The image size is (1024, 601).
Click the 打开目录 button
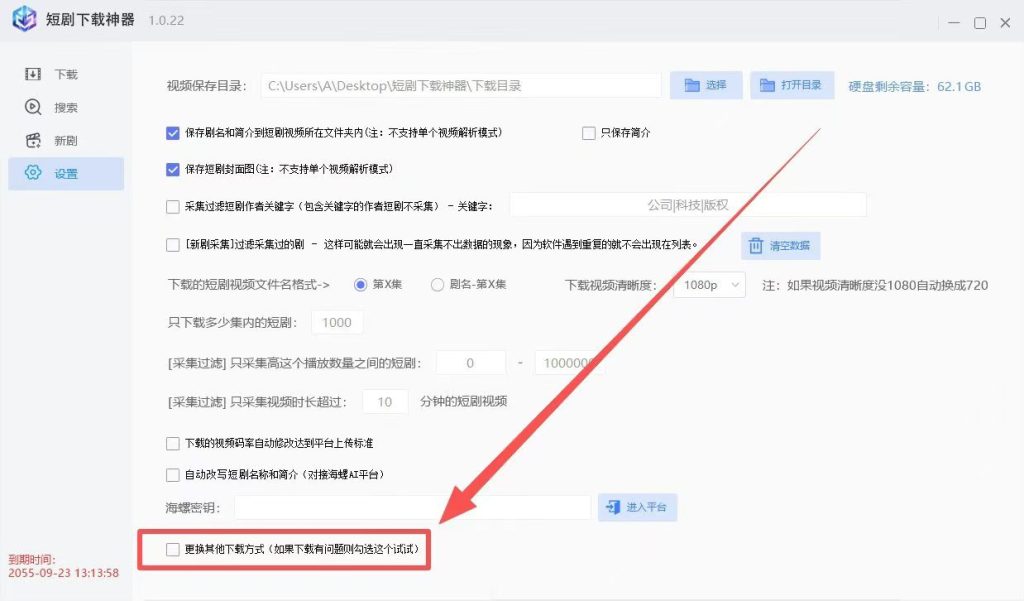[792, 85]
